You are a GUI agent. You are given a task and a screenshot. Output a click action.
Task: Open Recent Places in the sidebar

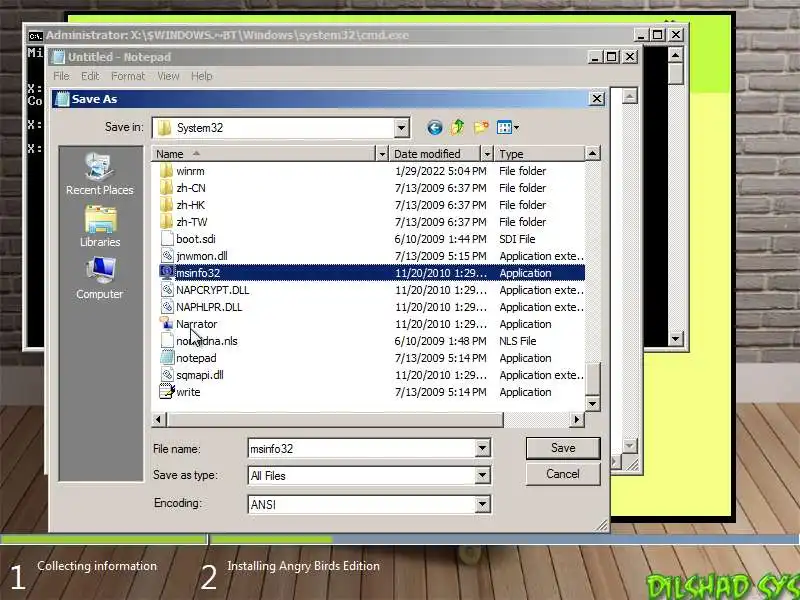point(99,174)
